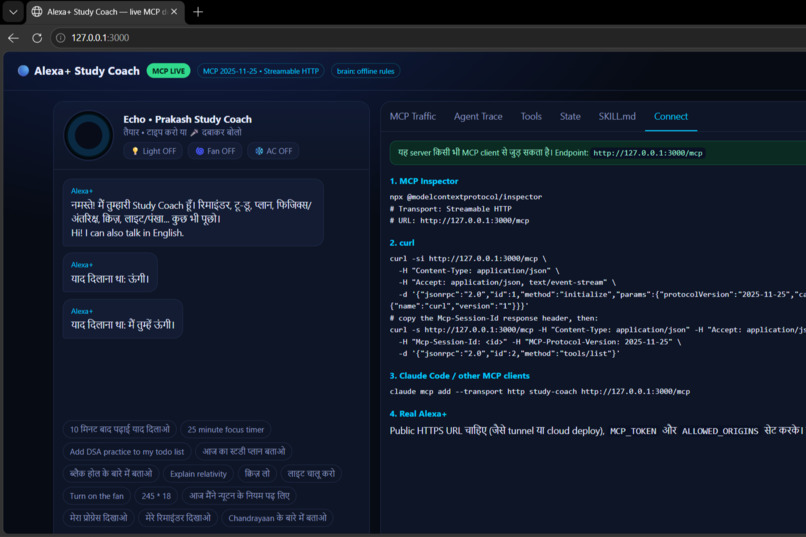The width and height of the screenshot is (806, 537).
Task: Click the brain: offline rules badge
Action: (365, 71)
